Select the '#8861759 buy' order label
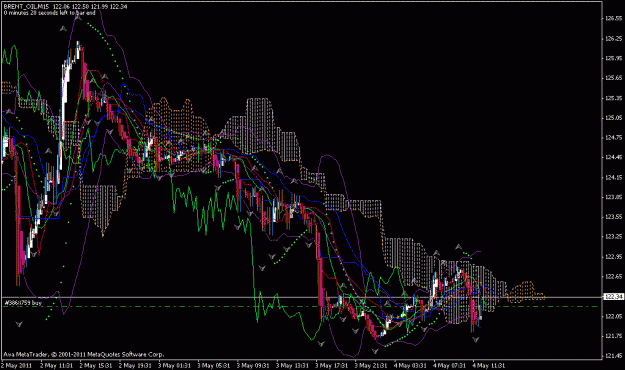 click(23, 303)
